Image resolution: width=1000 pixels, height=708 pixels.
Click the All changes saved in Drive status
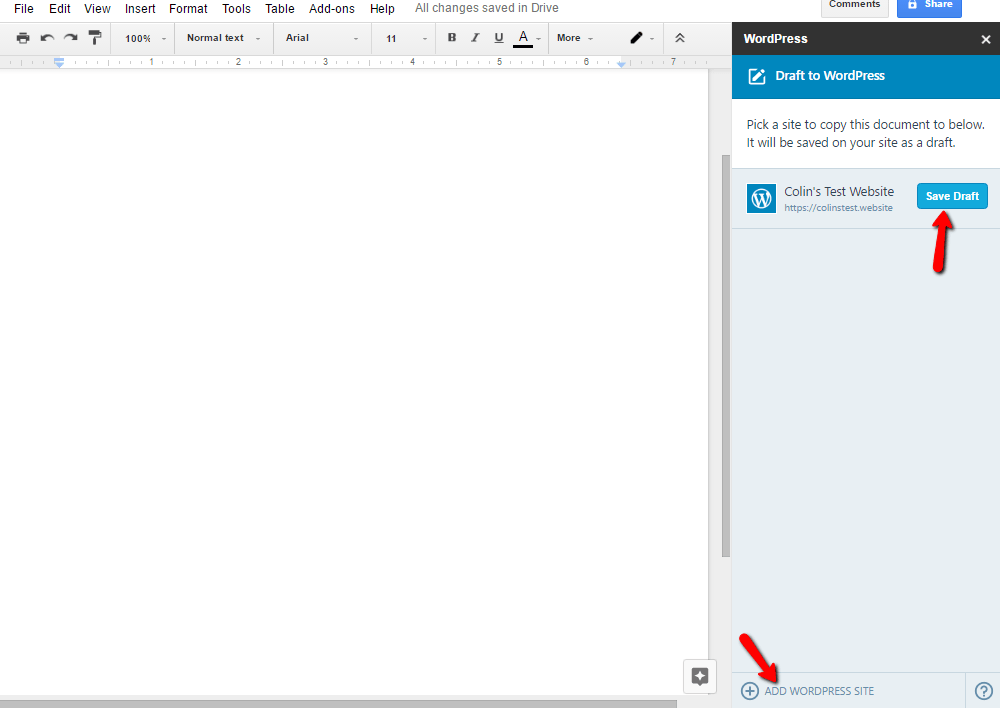(x=487, y=8)
